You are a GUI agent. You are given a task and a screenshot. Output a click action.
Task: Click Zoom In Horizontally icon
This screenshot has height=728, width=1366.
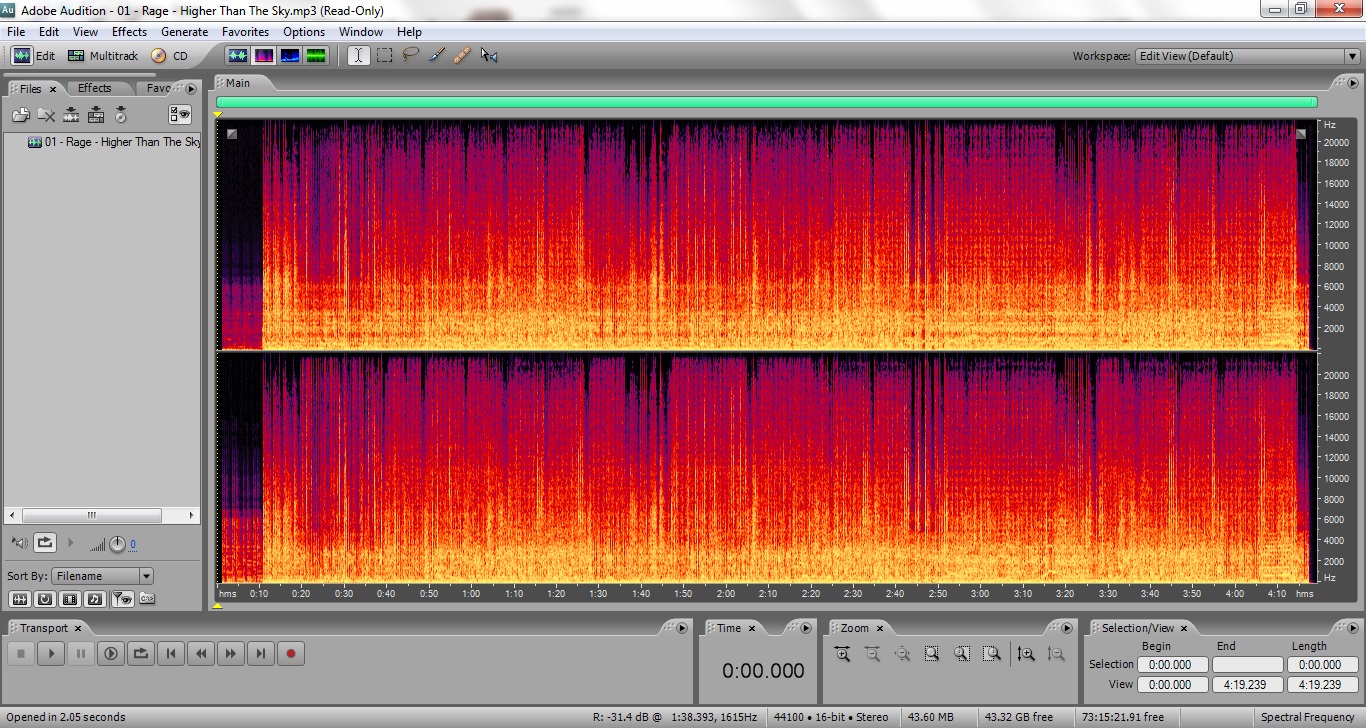click(842, 654)
